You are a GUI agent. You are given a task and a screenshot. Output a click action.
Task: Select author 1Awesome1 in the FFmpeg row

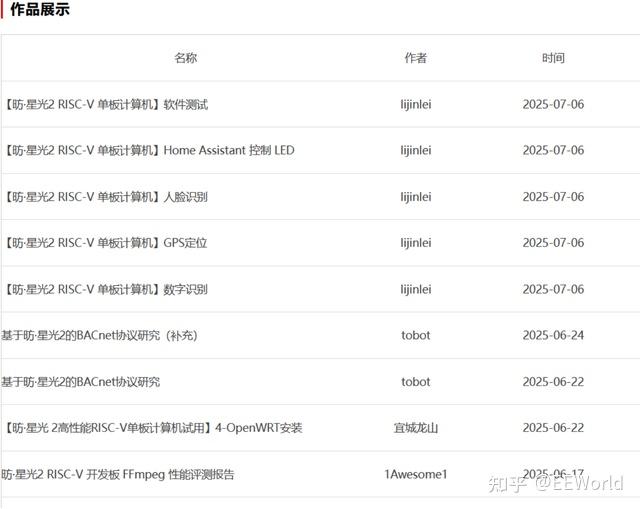pos(416,474)
